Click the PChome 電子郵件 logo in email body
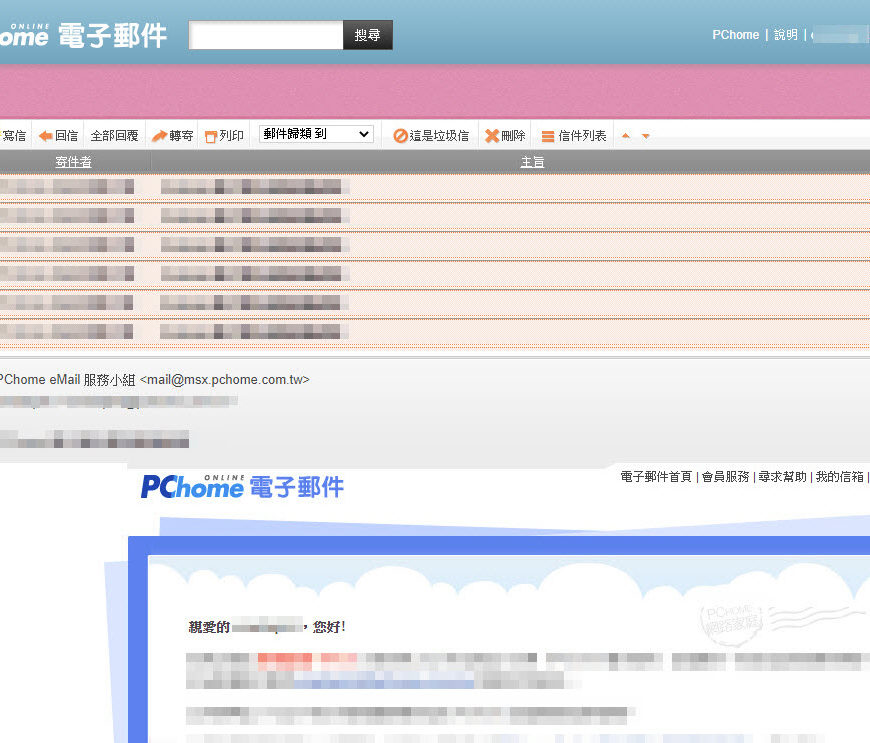This screenshot has width=870, height=743. (x=242, y=487)
